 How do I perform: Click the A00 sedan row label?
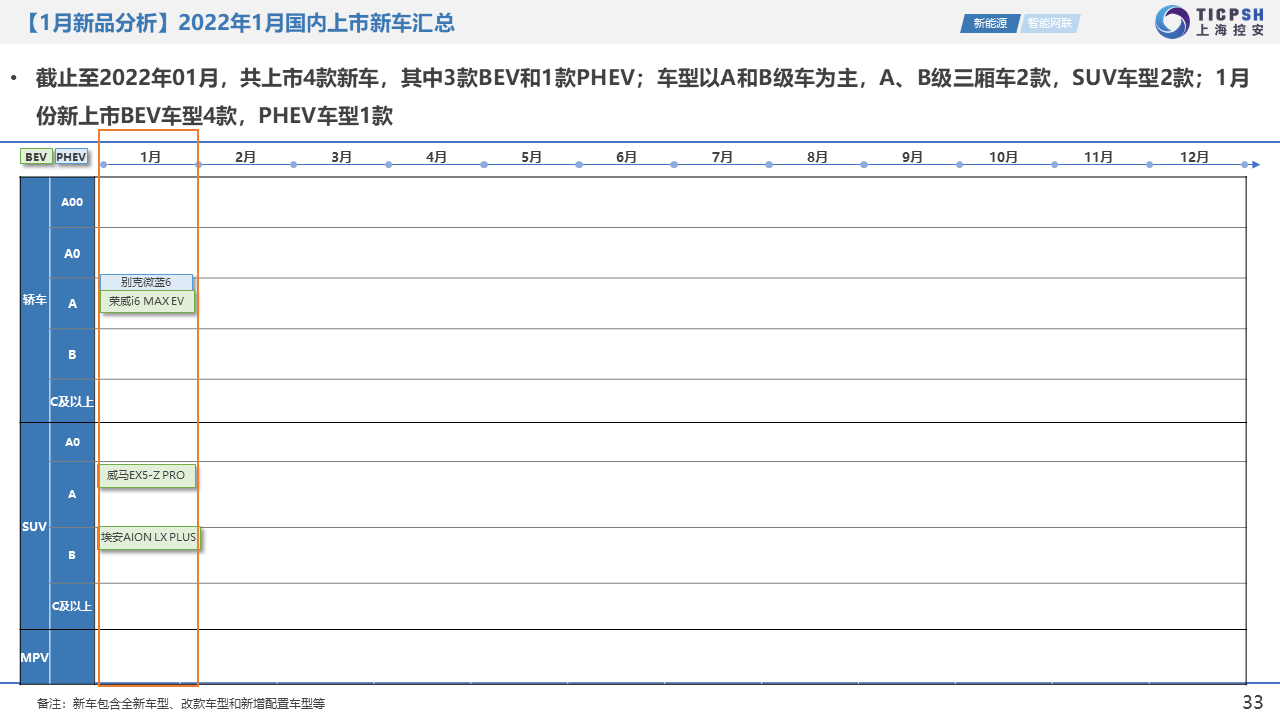72,202
